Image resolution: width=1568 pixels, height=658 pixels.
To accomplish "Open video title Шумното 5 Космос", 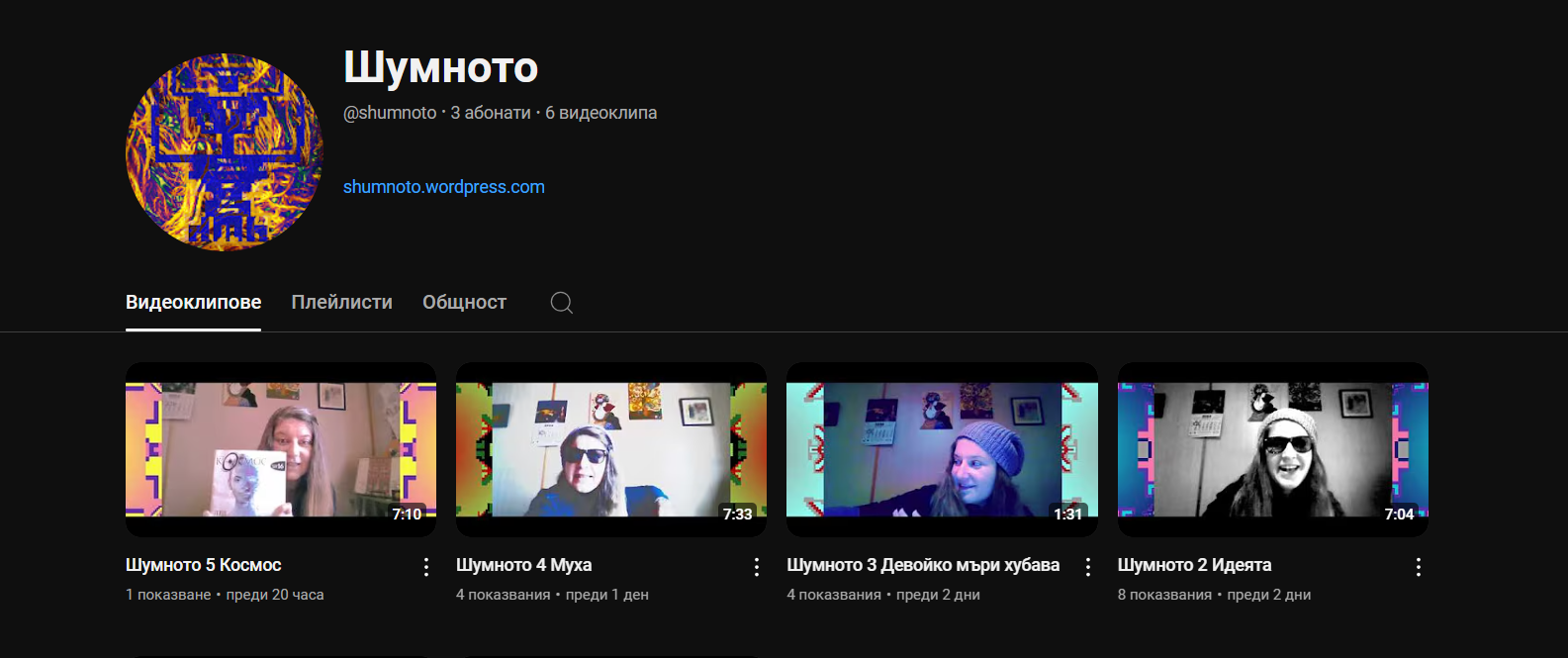I will [x=204, y=565].
